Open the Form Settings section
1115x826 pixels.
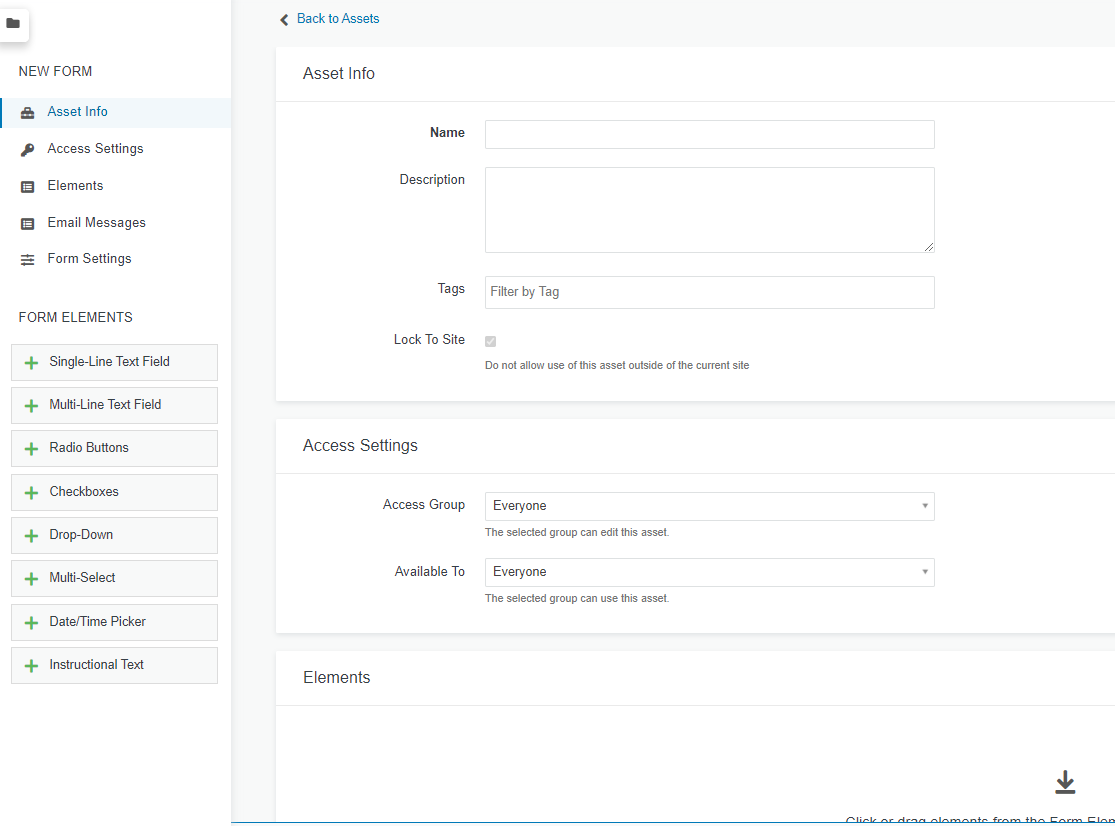tap(89, 259)
